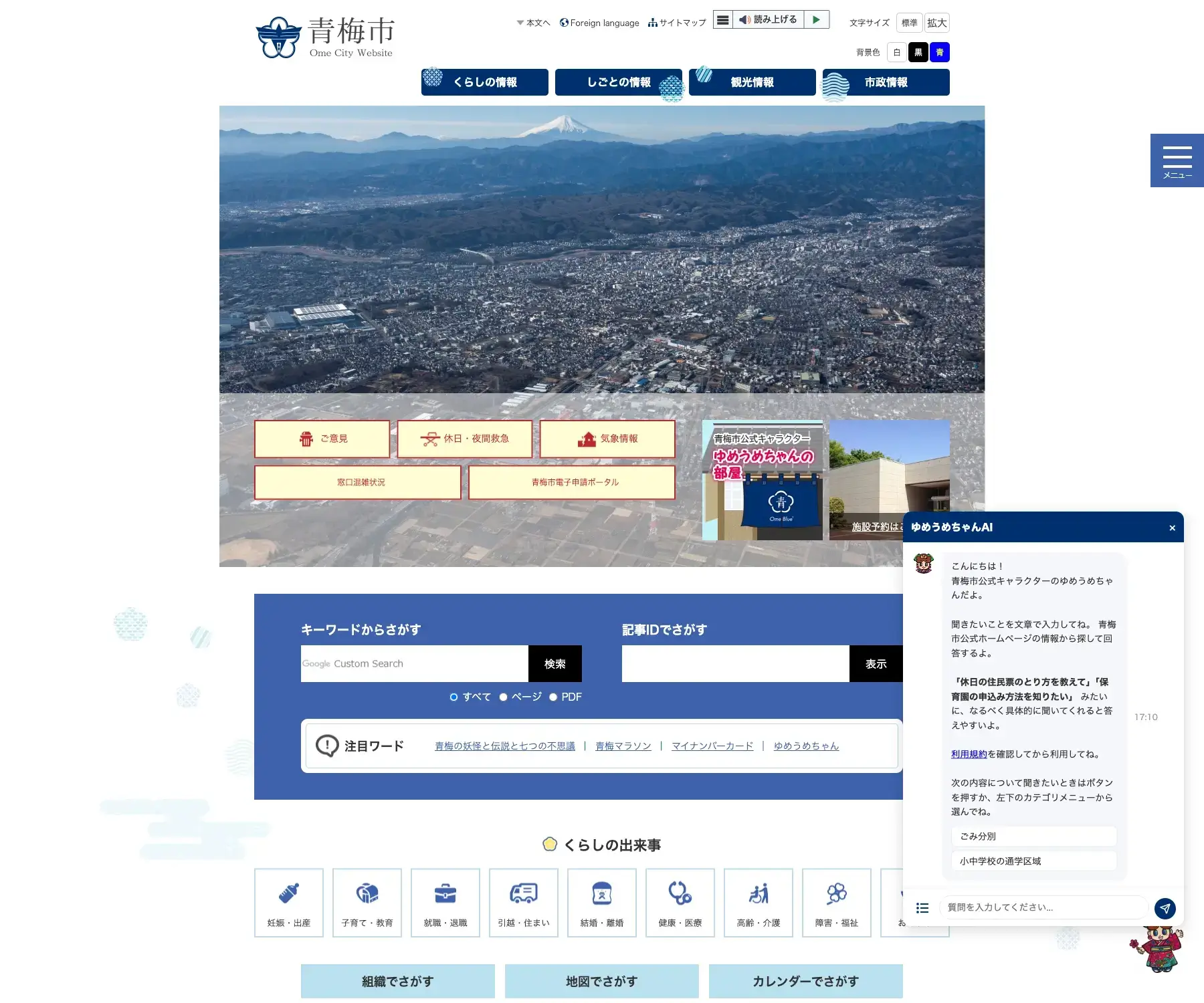Switch to the 観光情報 tab
Image resolution: width=1204 pixels, height=1003 pixels.
click(751, 82)
